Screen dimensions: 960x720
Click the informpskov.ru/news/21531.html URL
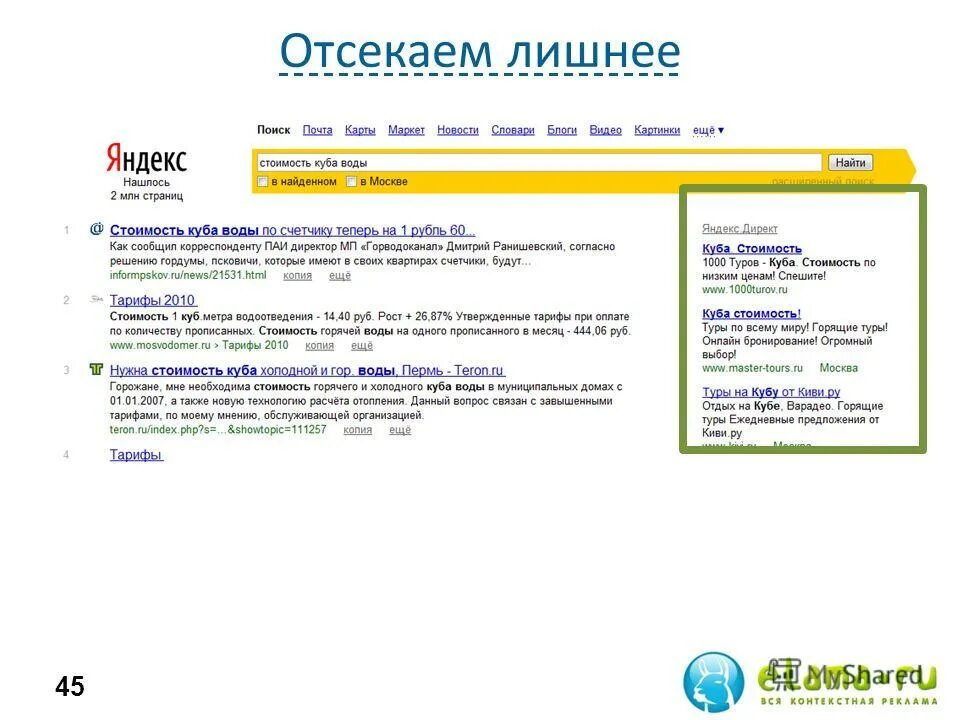(x=188, y=276)
